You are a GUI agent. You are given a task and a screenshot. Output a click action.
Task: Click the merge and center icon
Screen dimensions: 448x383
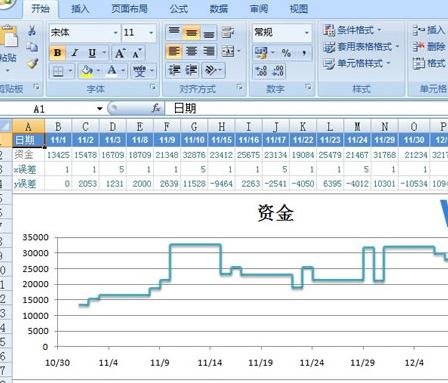228,51
